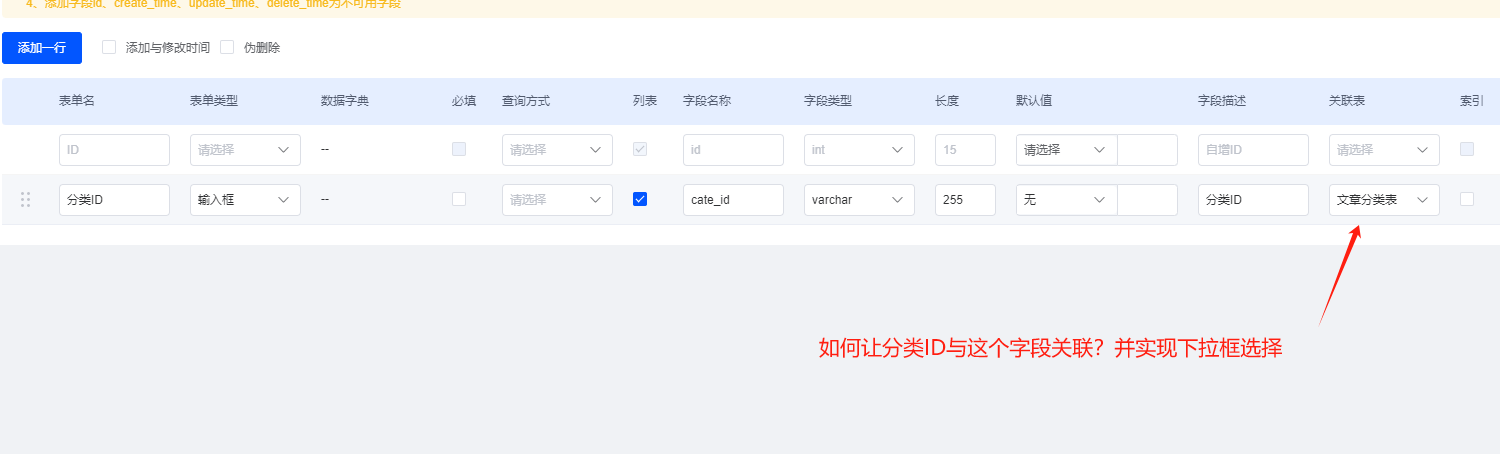This screenshot has width=1500, height=454.
Task: Enable the 伪删除 checkbox
Action: tap(227, 47)
